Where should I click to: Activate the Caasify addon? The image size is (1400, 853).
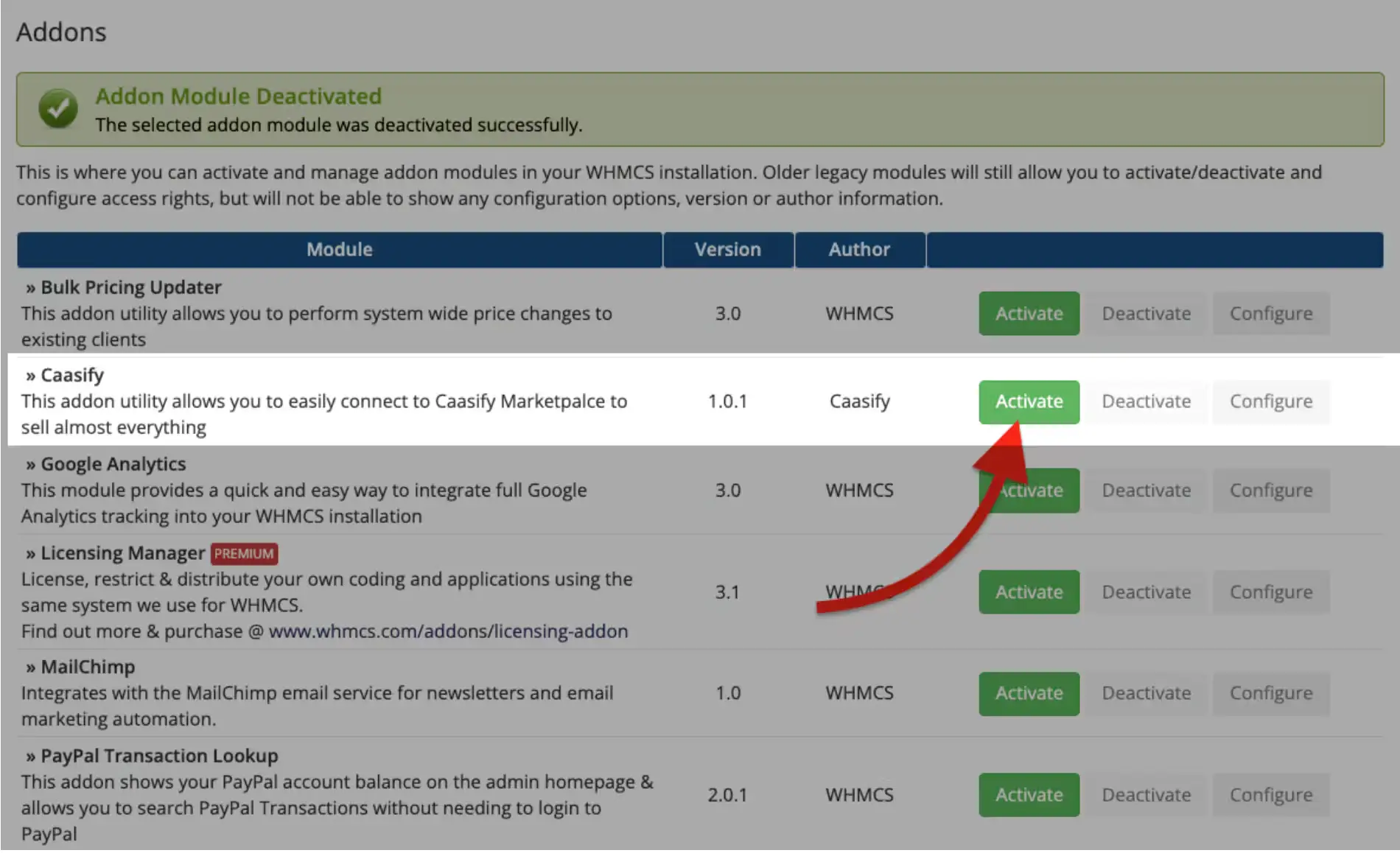coord(1029,401)
